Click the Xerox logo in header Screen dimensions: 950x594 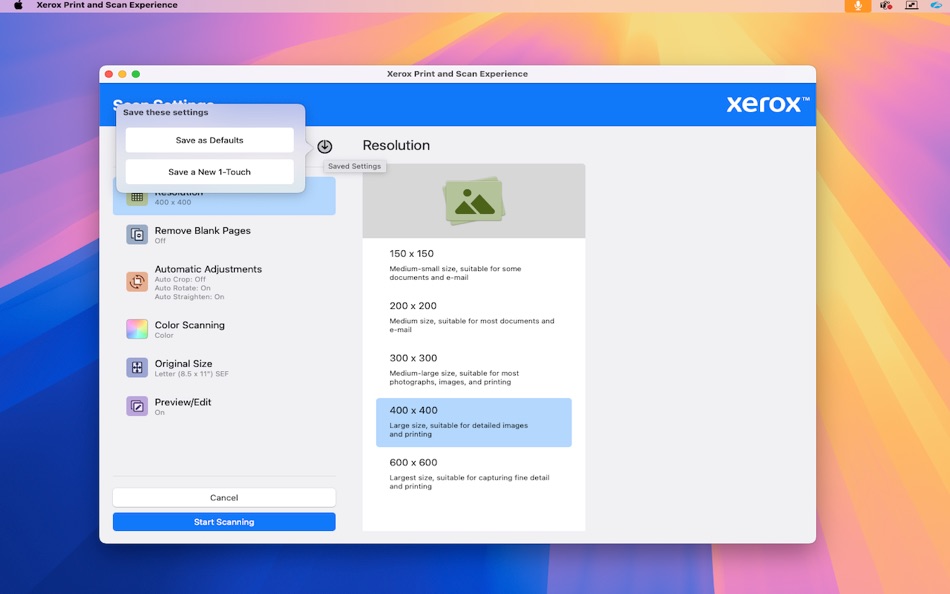767,104
